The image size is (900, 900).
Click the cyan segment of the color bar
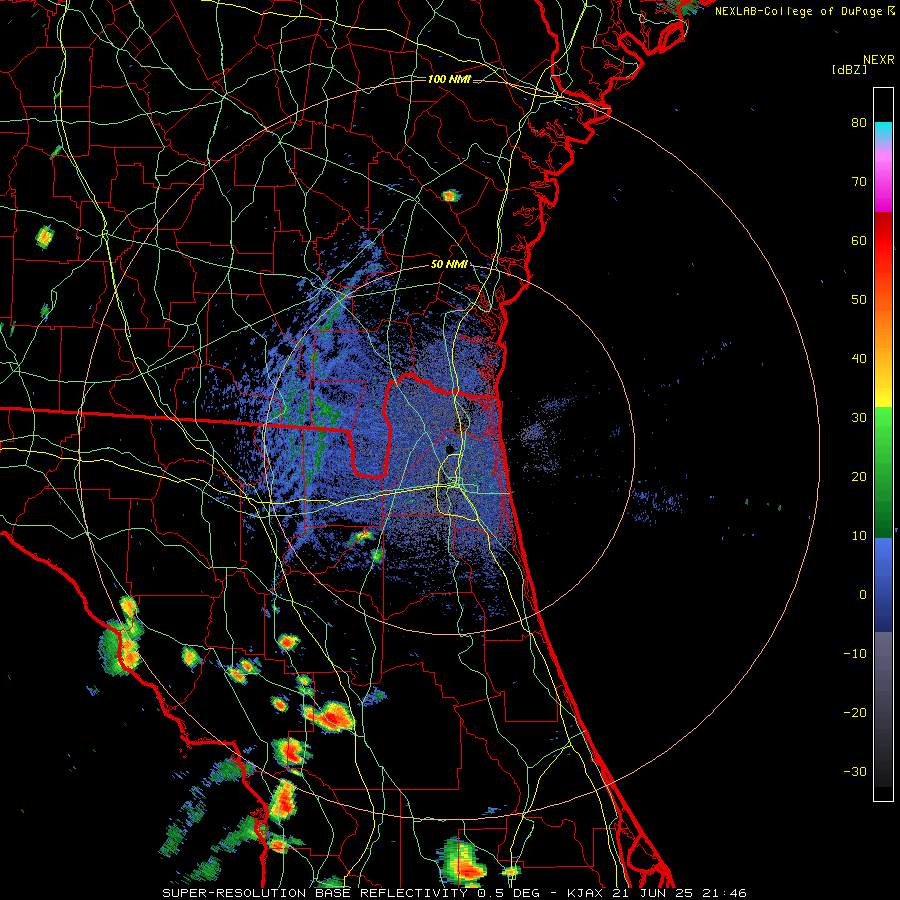[883, 131]
